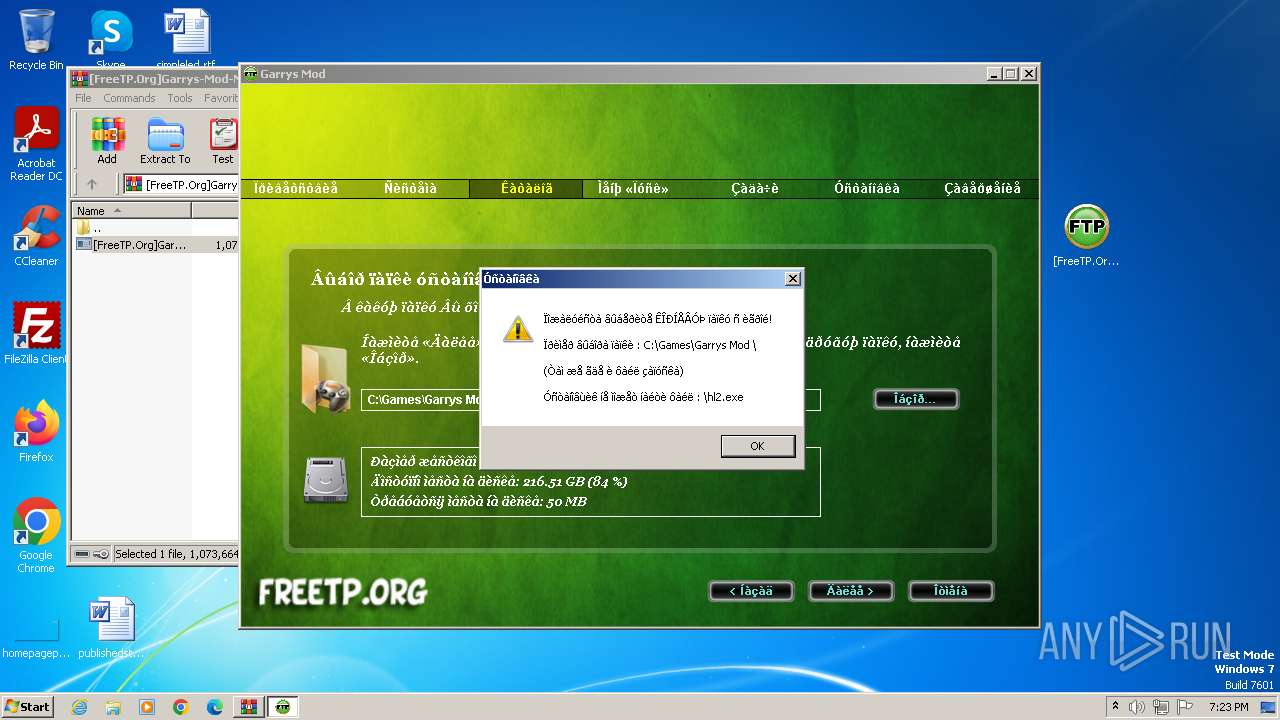The height and width of the screenshot is (720, 1280).
Task: Click the drive and key icon in WinRAR status bar
Action: point(92,554)
